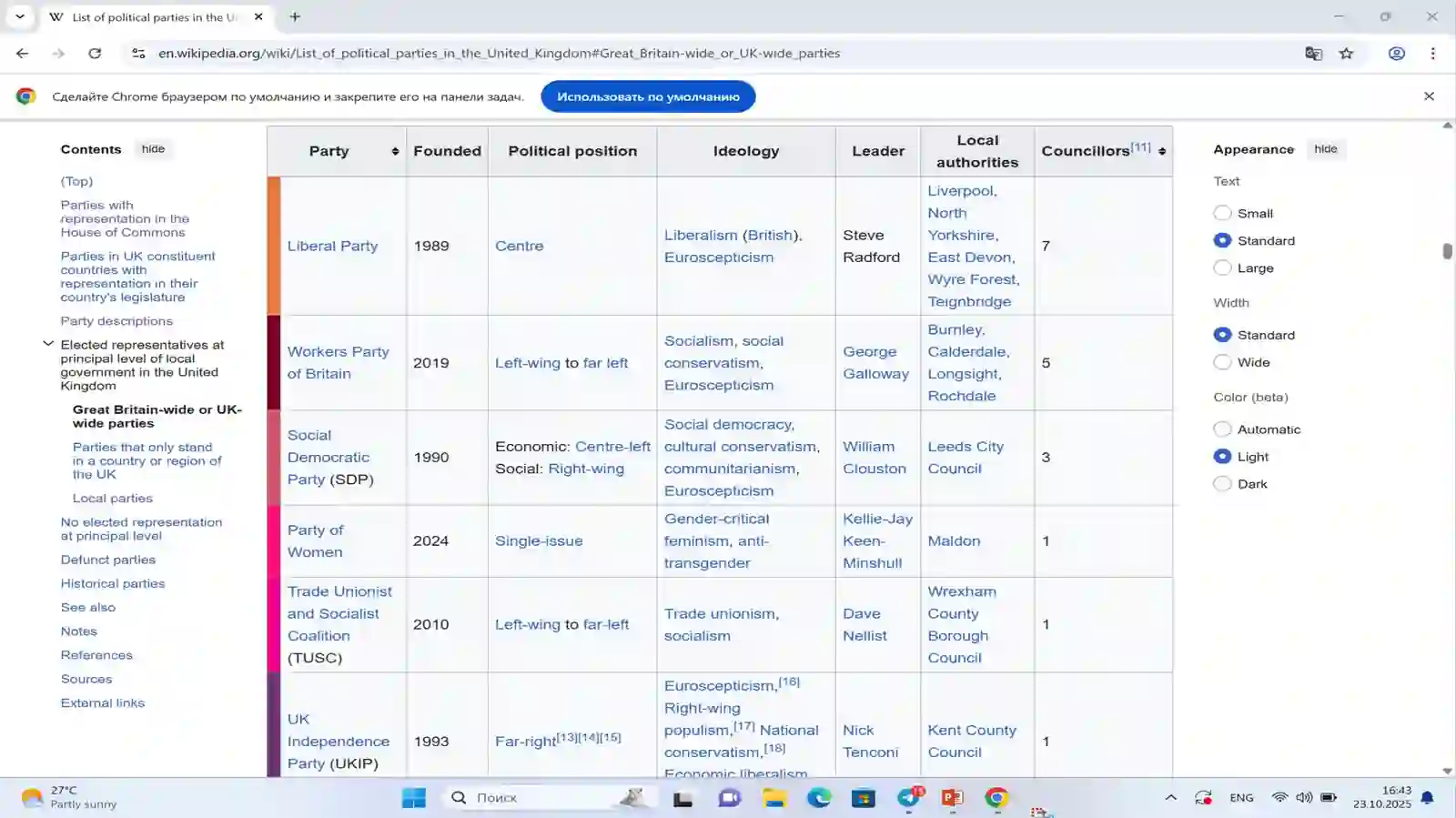Go to External links section

pyautogui.click(x=103, y=702)
